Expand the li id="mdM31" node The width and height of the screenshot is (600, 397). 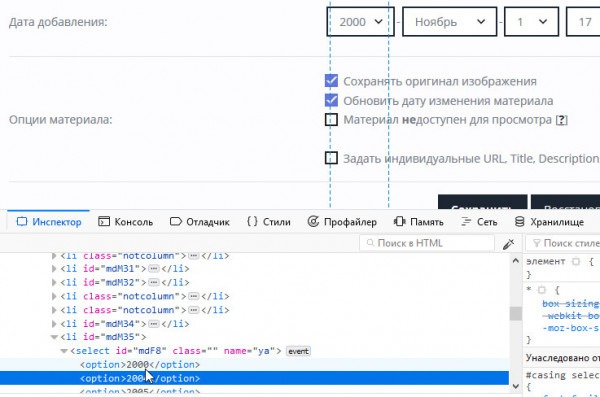pos(54,269)
